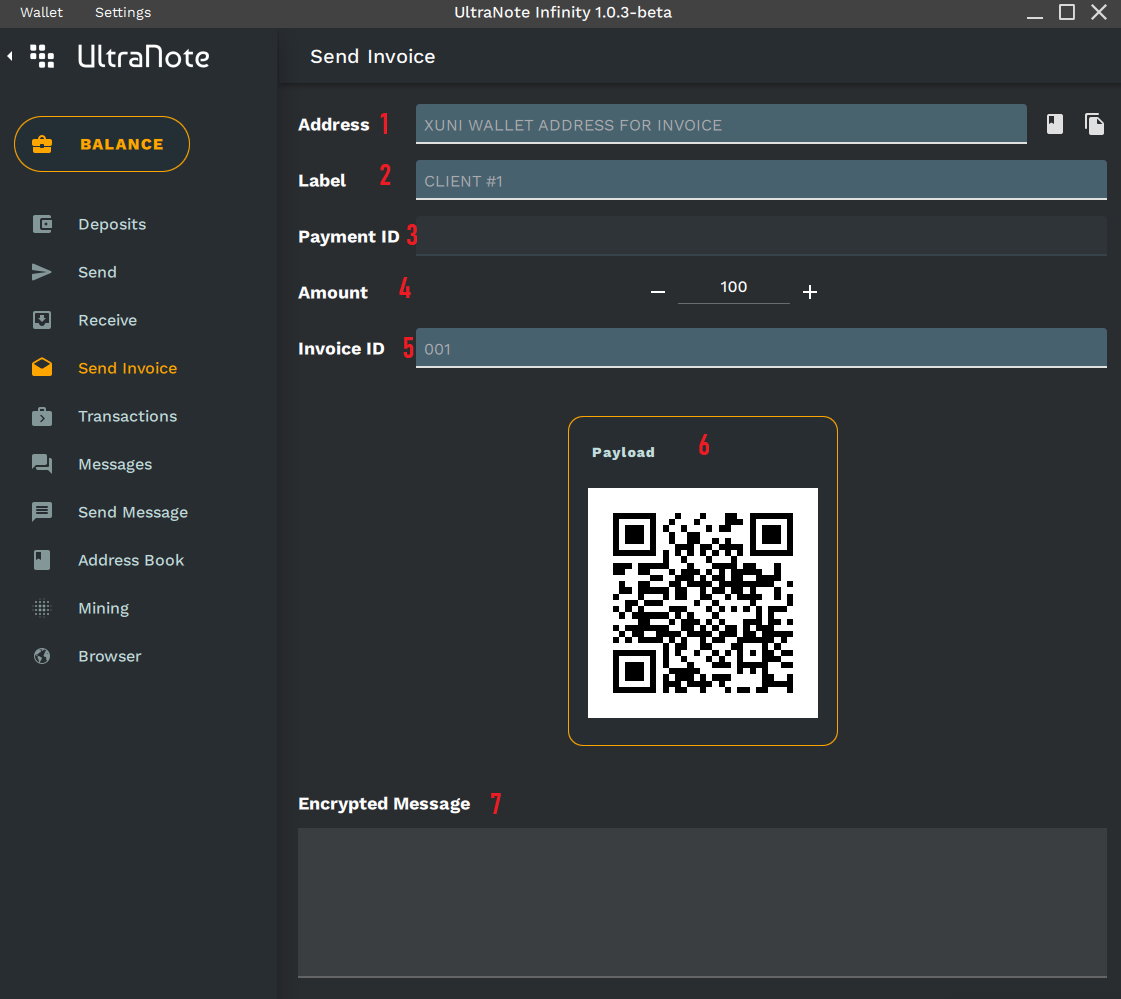The image size is (1121, 999).
Task: Launch the Browser section
Action: 109,656
